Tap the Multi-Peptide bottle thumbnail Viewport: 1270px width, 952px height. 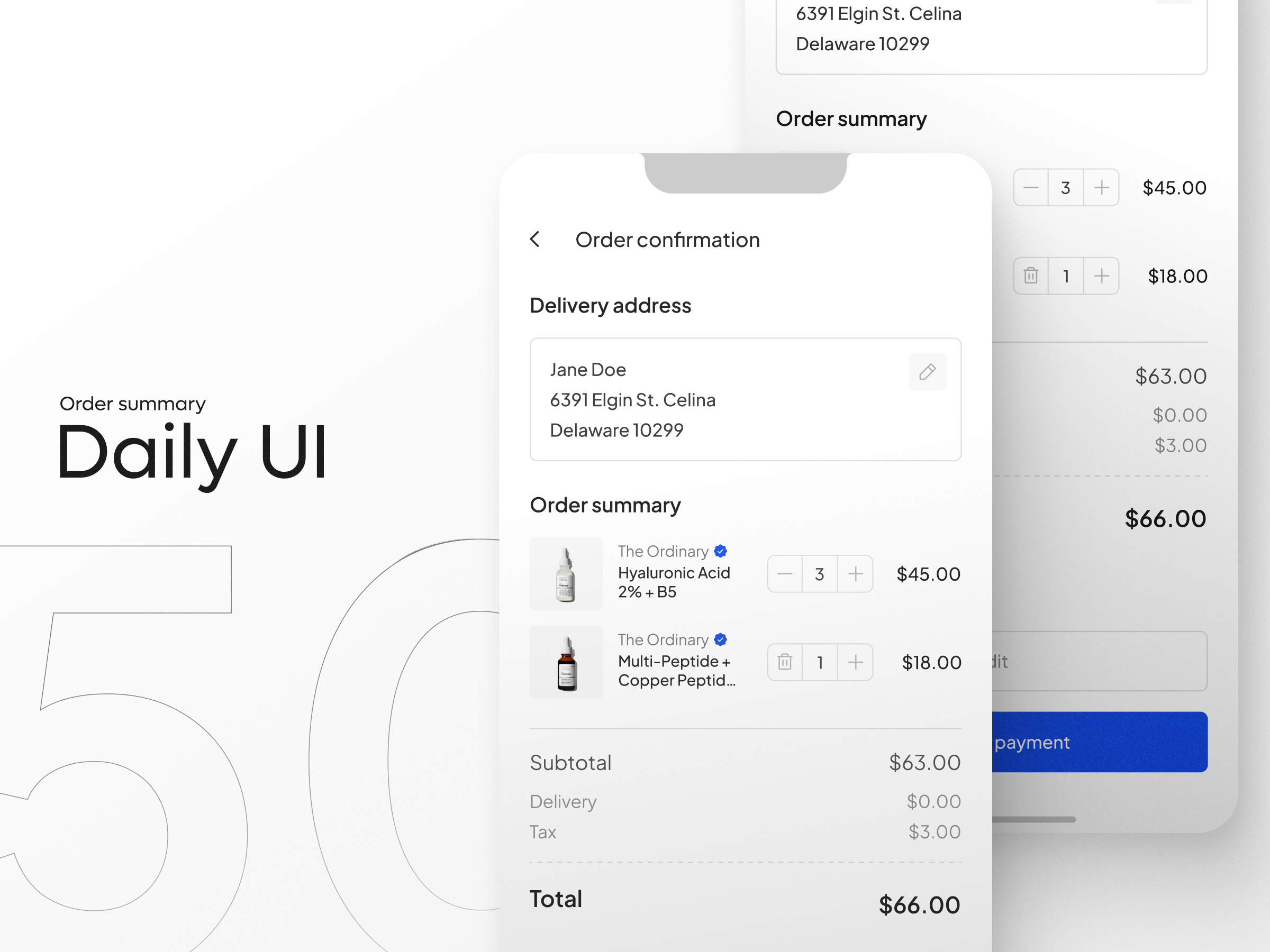[566, 662]
